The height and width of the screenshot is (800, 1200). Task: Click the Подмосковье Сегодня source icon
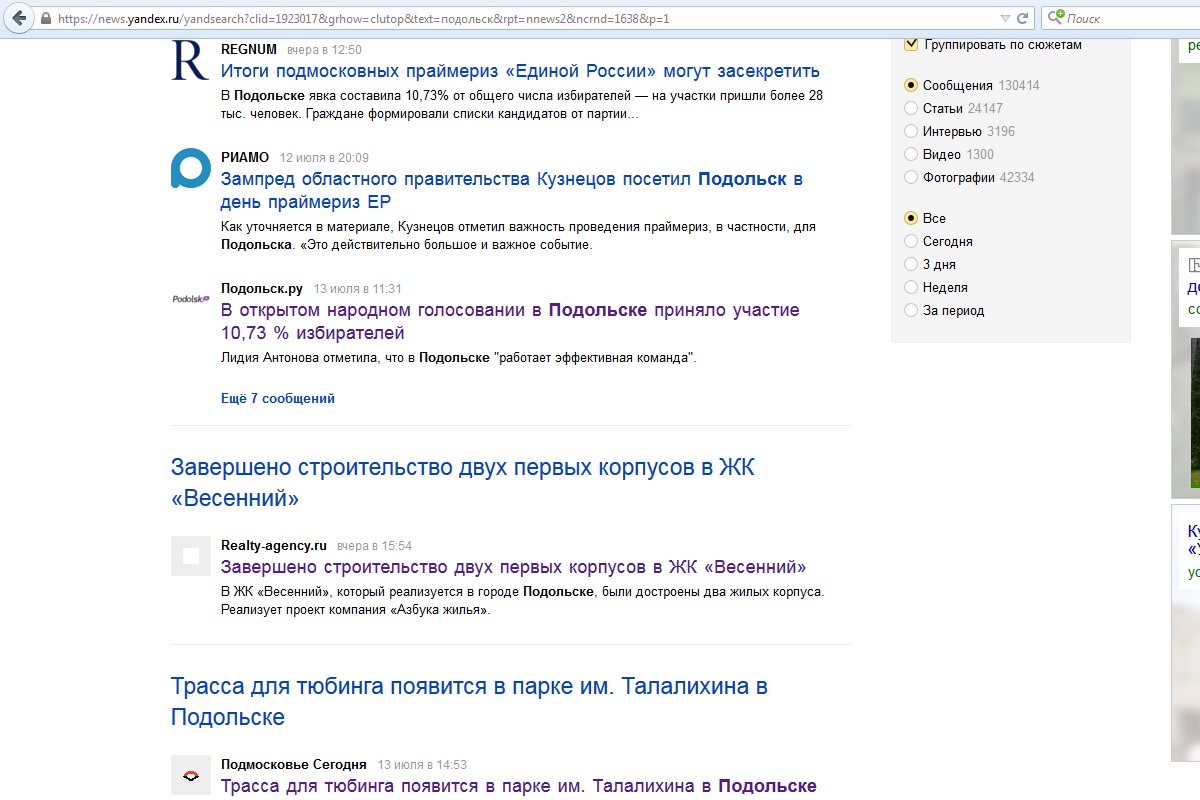(190, 775)
